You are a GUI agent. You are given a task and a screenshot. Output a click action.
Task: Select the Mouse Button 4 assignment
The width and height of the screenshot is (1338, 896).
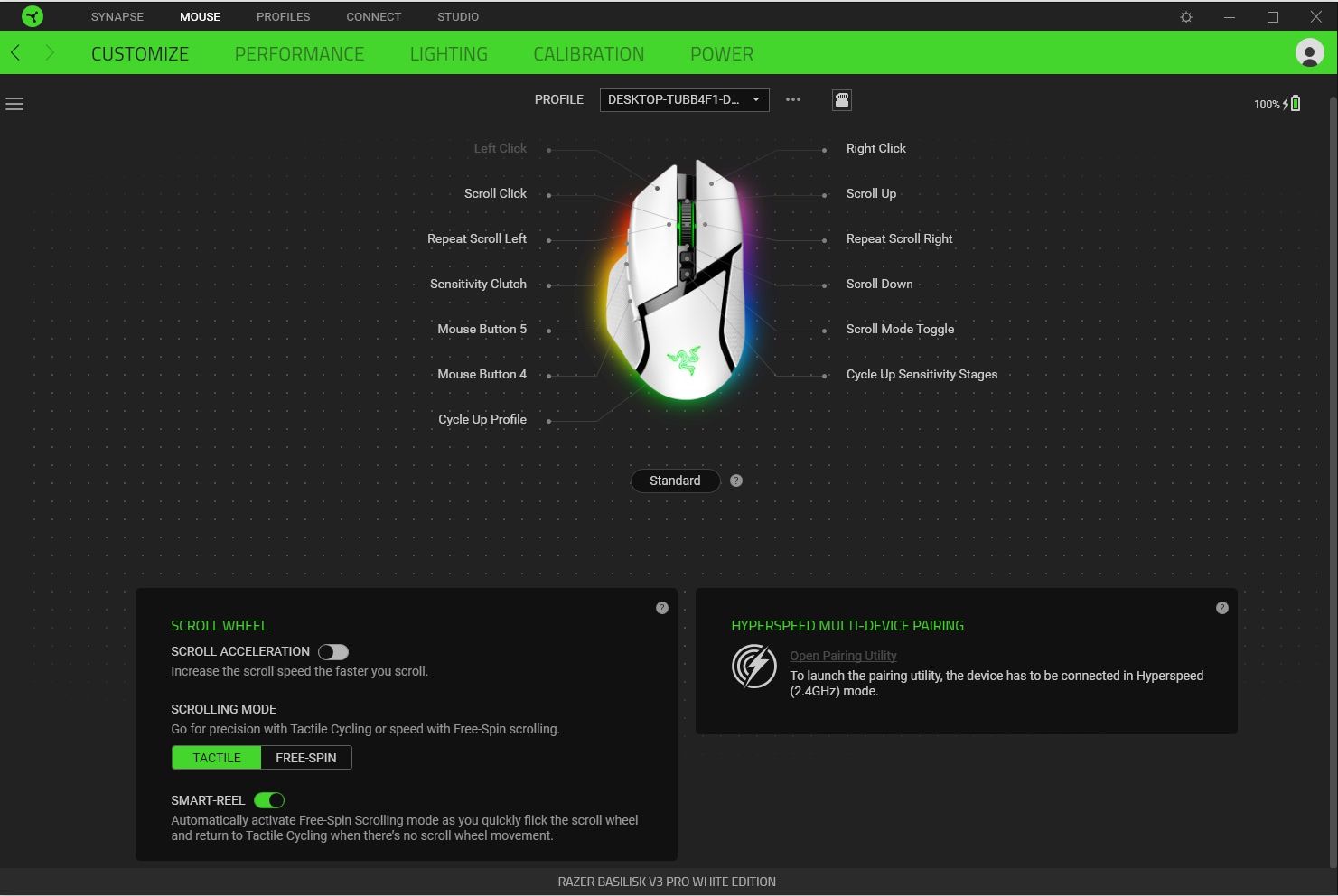pos(482,374)
